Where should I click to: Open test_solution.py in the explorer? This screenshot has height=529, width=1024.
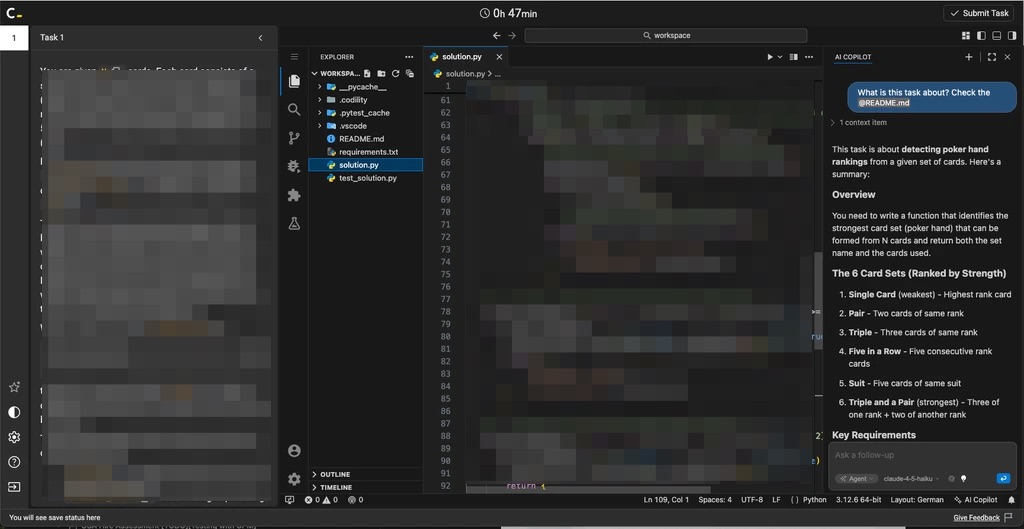click(x=367, y=178)
